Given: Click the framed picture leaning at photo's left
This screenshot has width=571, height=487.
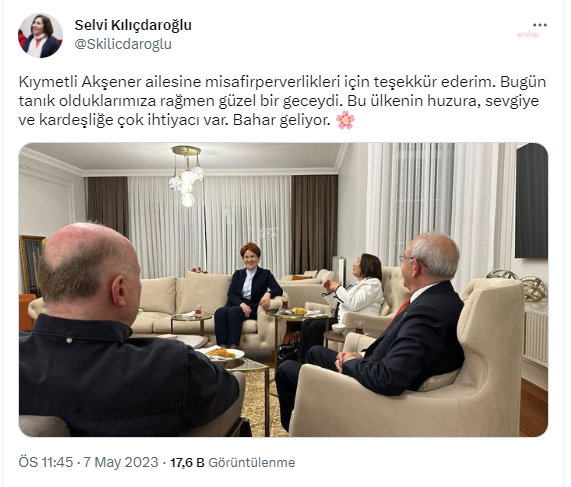Looking at the screenshot, I should pos(31,264).
